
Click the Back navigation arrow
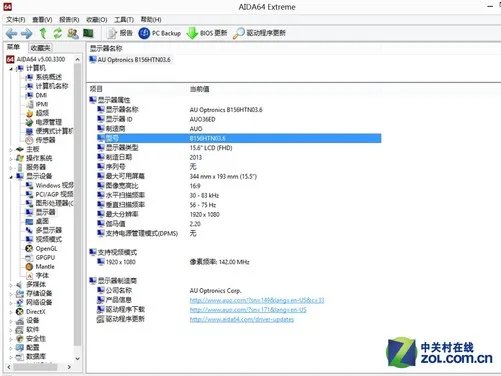pyautogui.click(x=11, y=33)
